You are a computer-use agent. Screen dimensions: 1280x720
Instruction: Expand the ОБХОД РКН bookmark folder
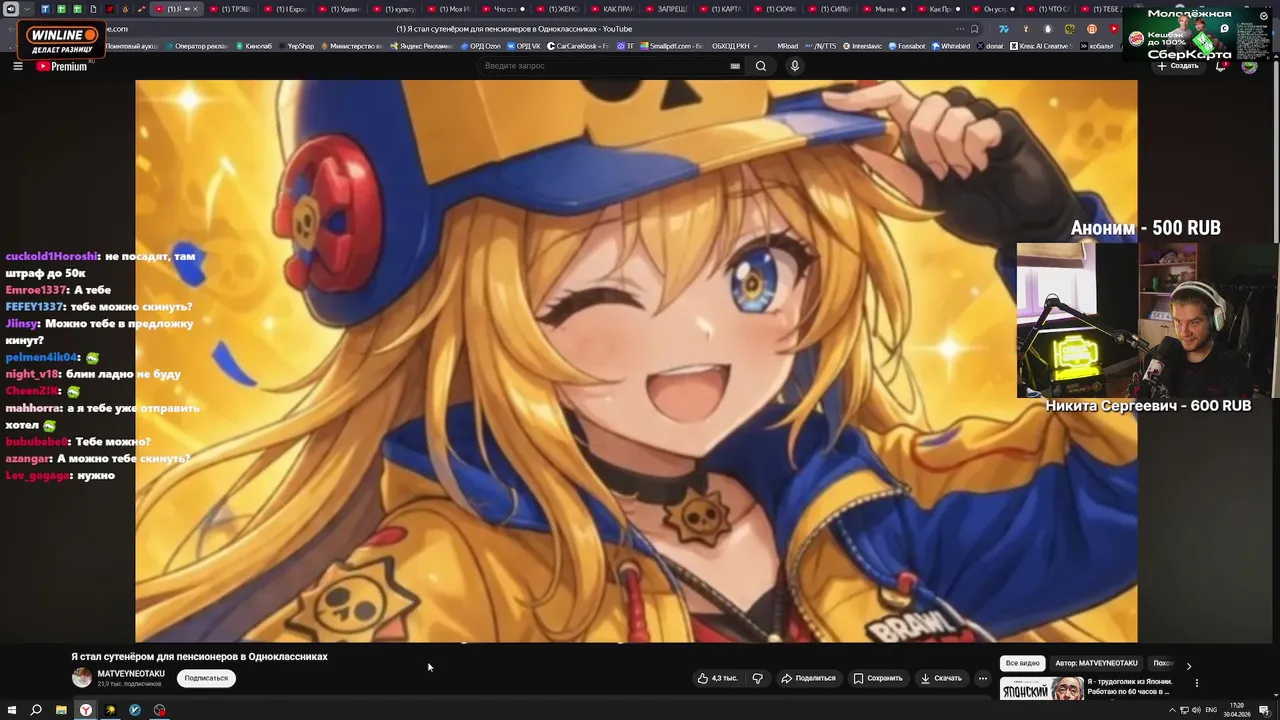pos(734,46)
